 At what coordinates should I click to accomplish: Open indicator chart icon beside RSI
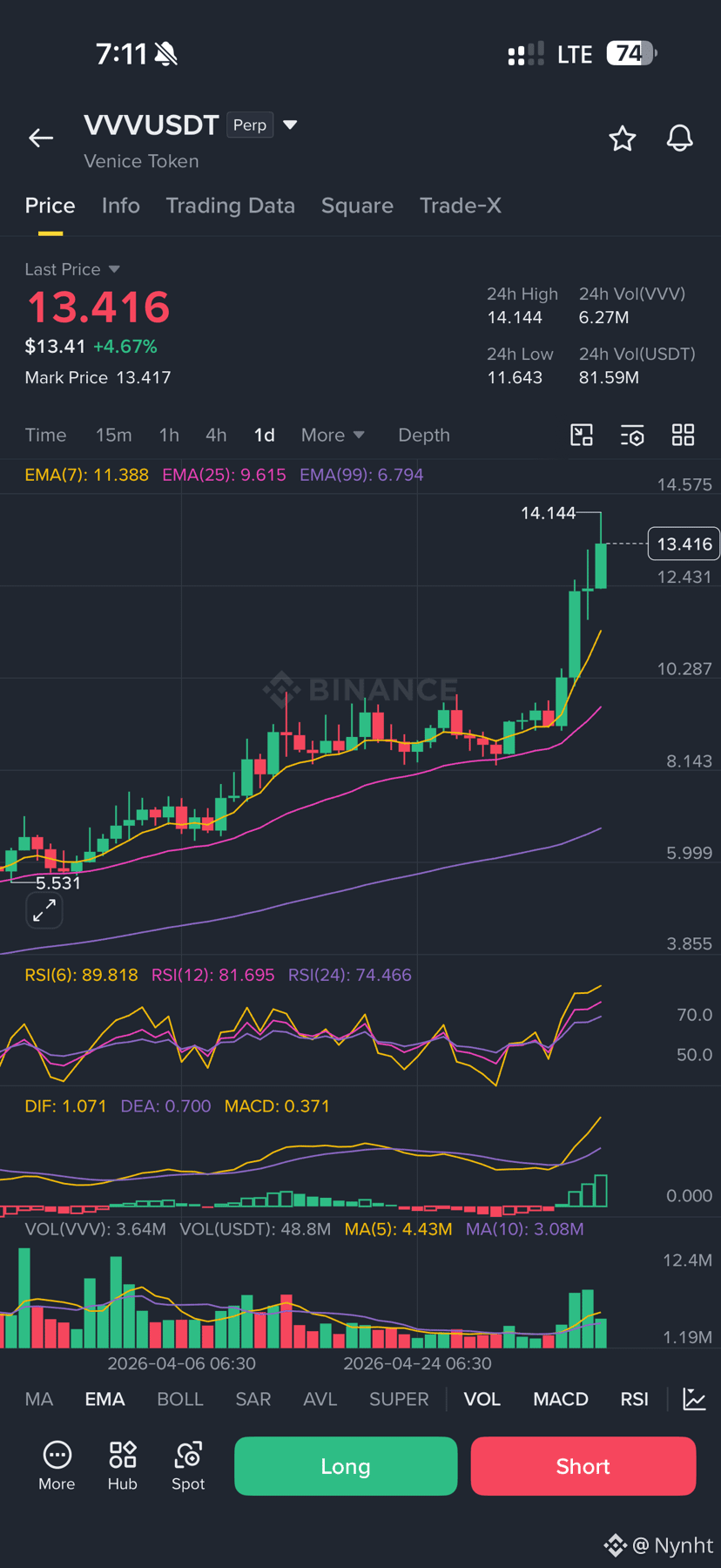click(x=694, y=1399)
